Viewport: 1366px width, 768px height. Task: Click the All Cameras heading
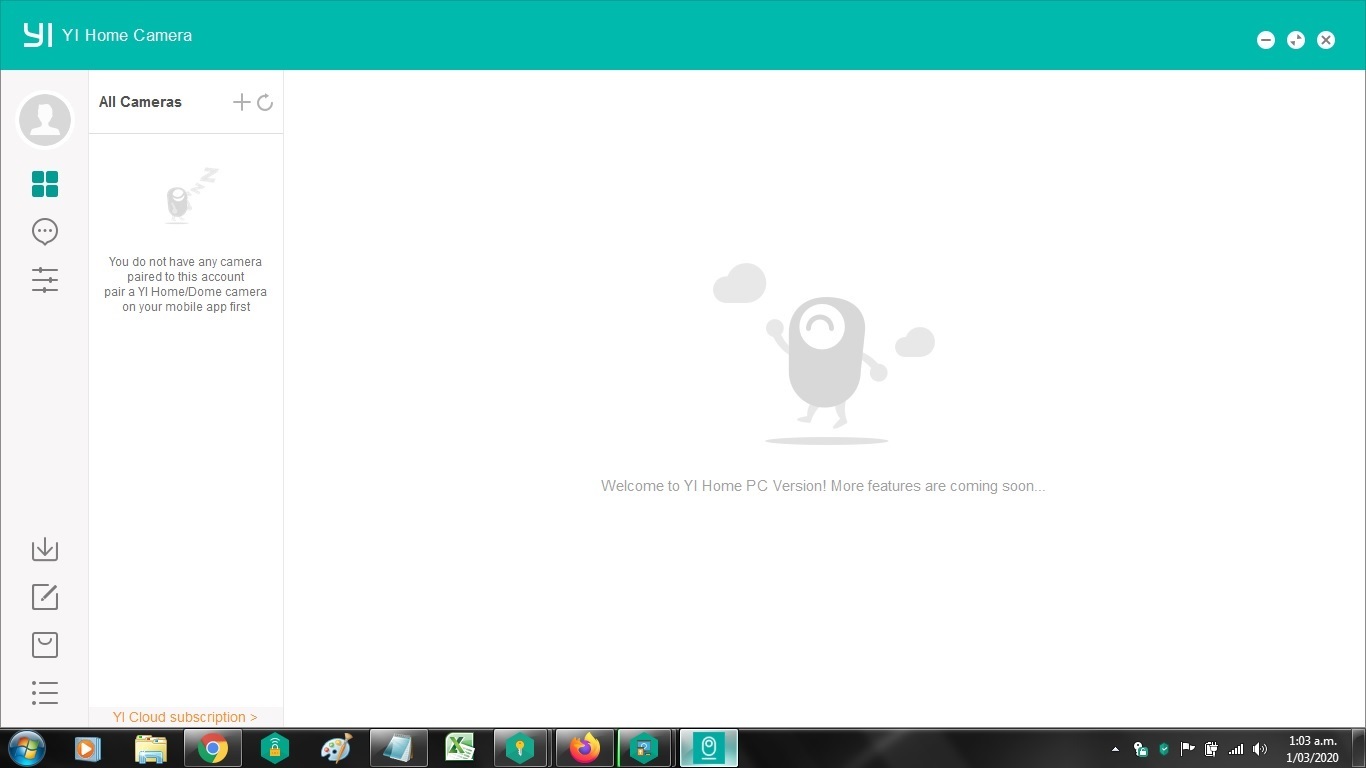tap(140, 102)
